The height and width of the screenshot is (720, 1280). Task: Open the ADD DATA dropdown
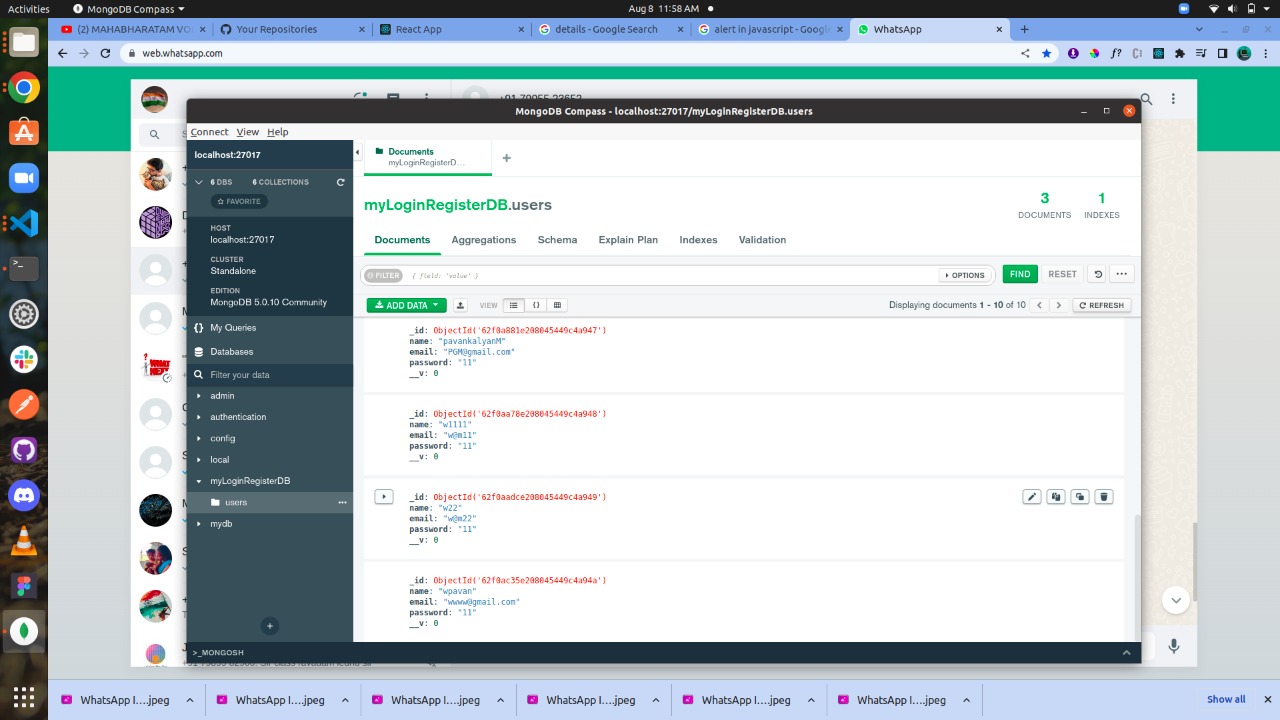(x=407, y=305)
